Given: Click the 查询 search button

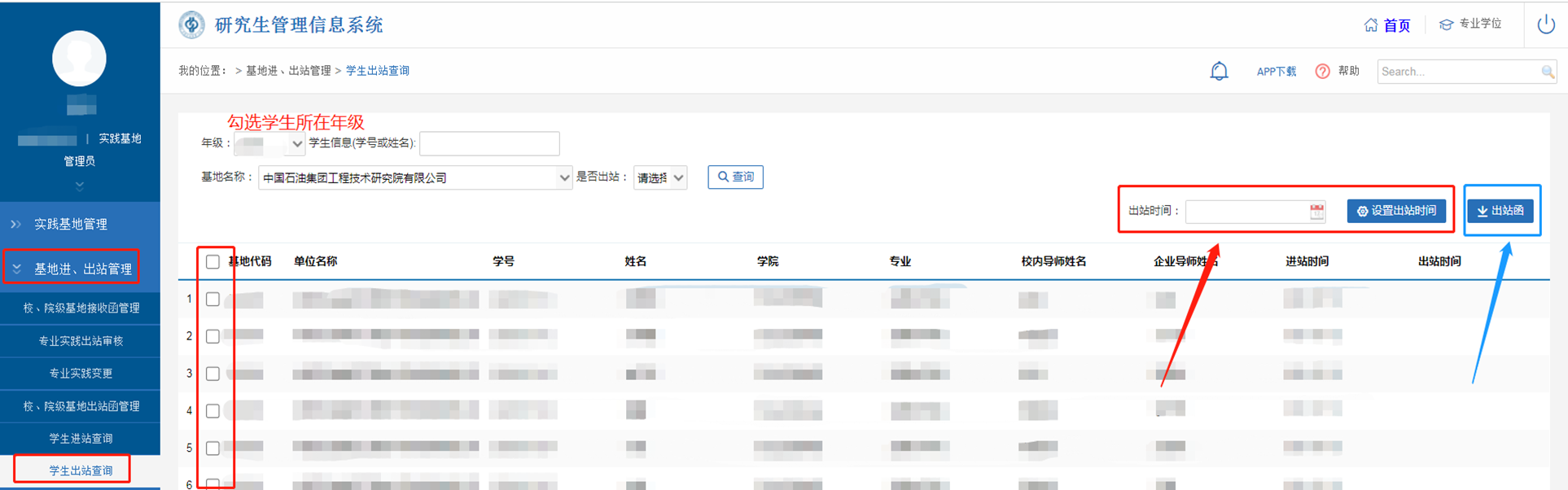Looking at the screenshot, I should click(x=735, y=177).
